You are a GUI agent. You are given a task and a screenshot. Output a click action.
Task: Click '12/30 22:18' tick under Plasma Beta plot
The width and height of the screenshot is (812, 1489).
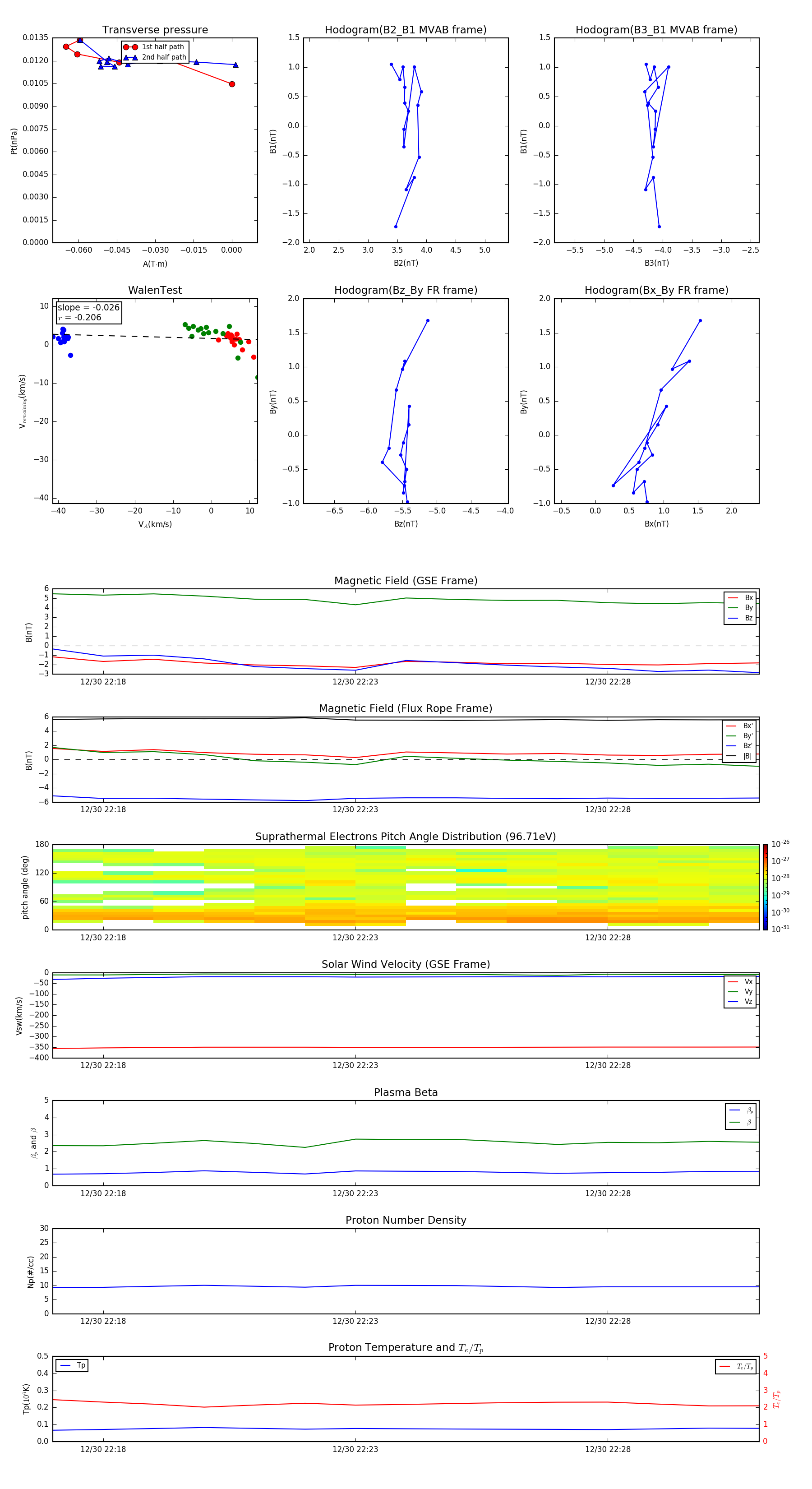tap(103, 1193)
